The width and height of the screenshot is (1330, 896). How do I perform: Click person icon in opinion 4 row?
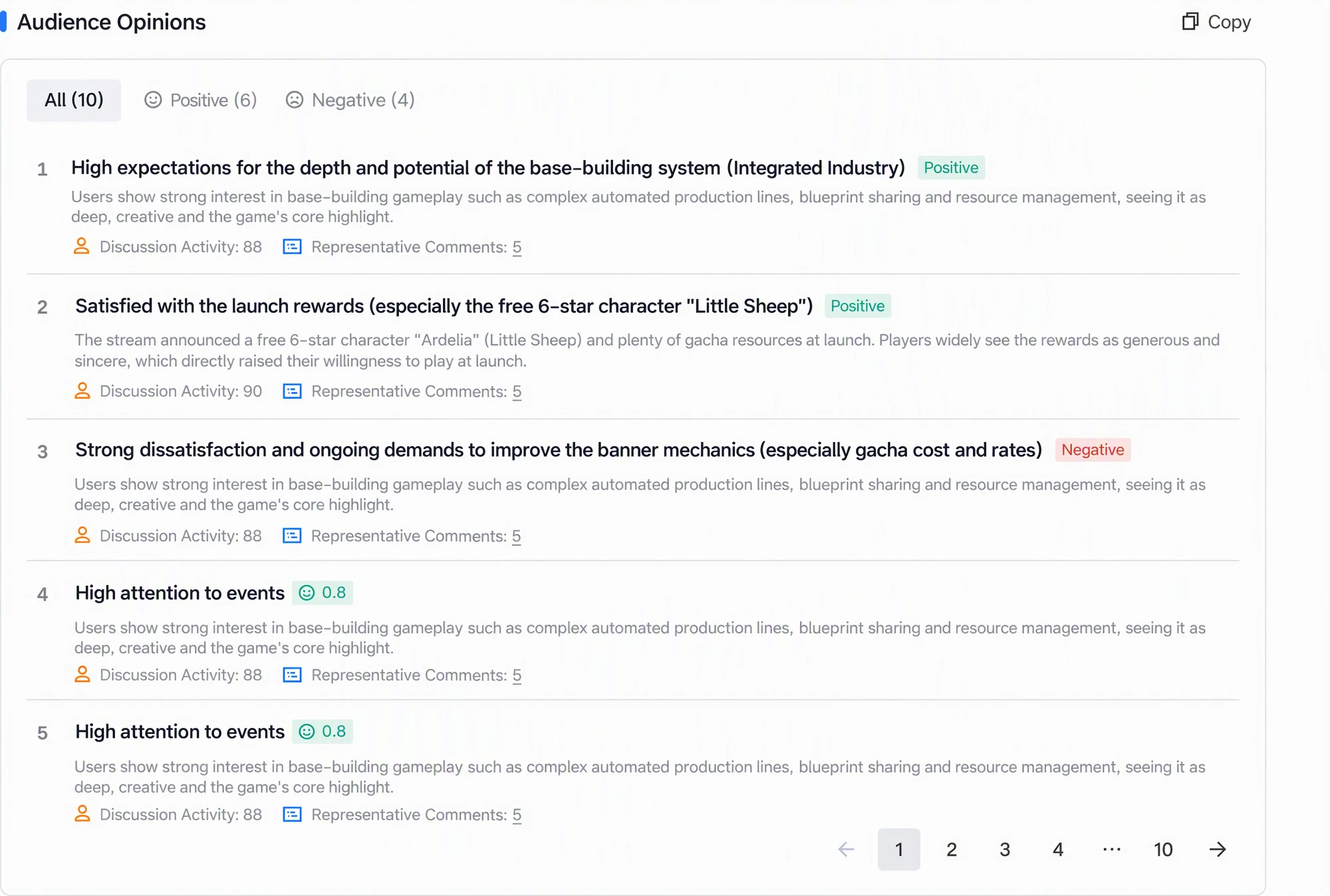pos(82,675)
